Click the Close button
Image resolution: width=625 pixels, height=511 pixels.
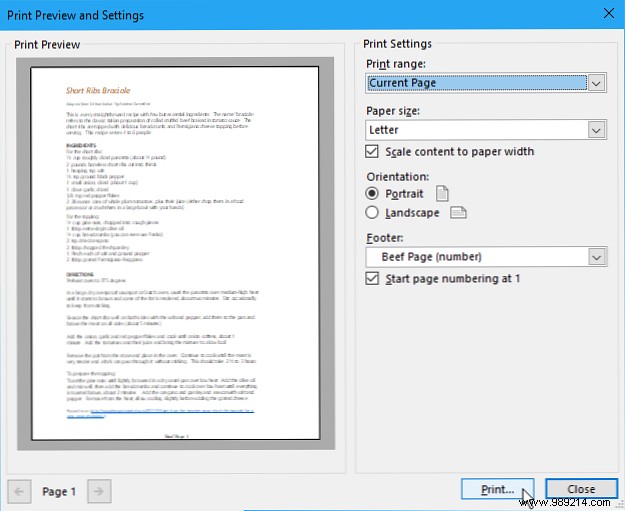(581, 489)
